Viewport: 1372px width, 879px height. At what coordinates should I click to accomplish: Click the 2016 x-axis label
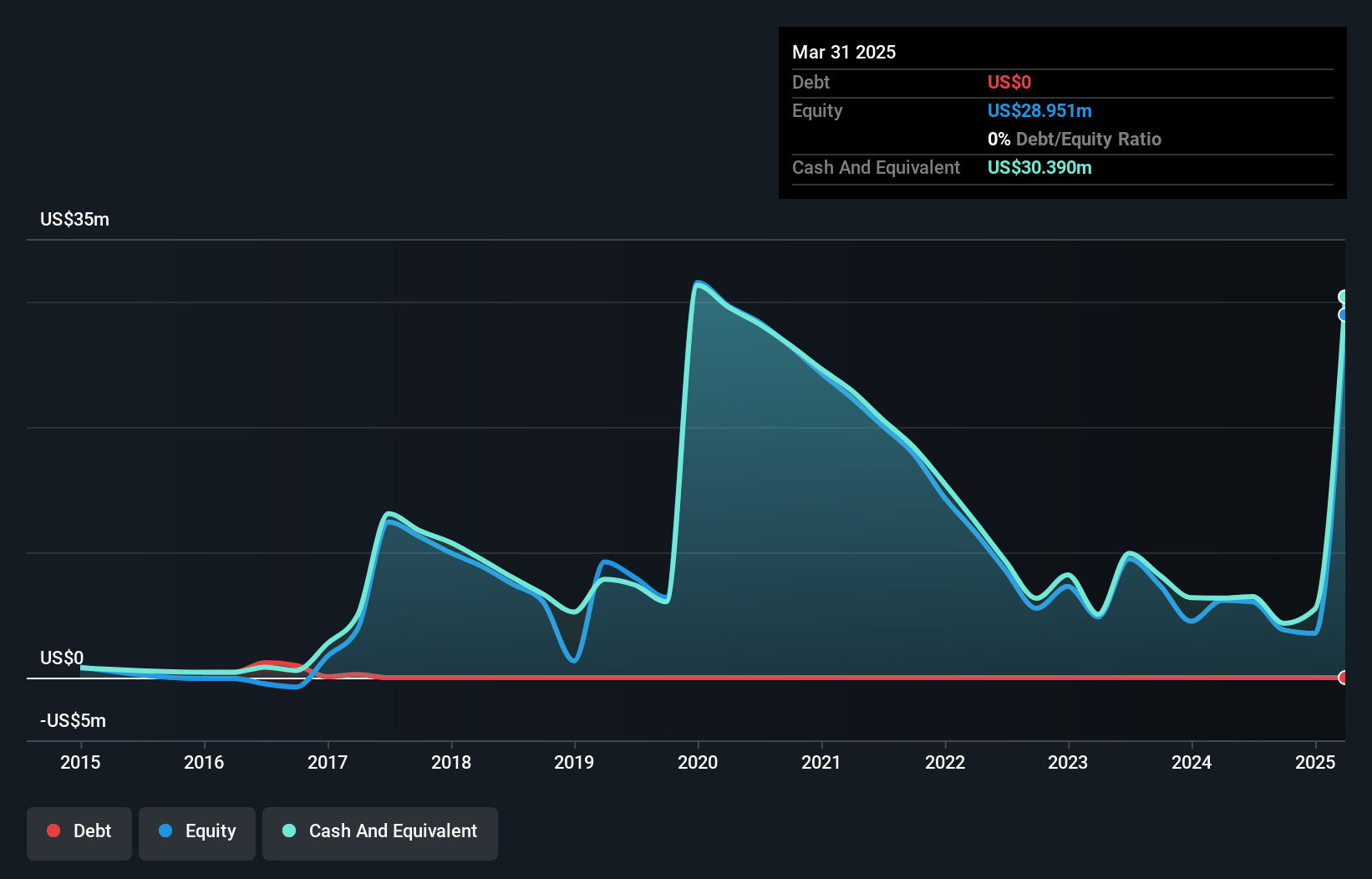204,762
